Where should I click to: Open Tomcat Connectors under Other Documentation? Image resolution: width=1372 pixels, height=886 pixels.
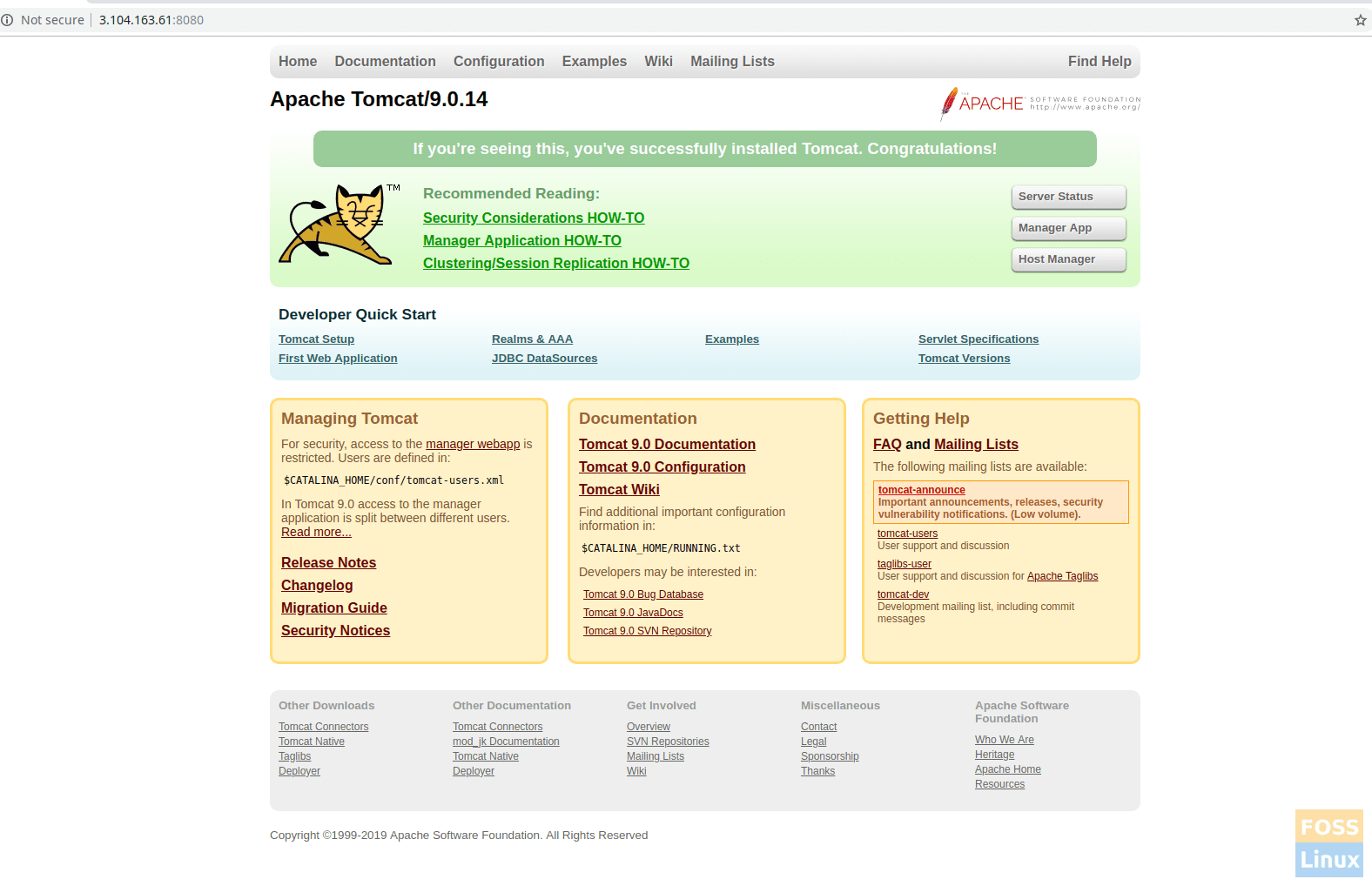point(497,727)
